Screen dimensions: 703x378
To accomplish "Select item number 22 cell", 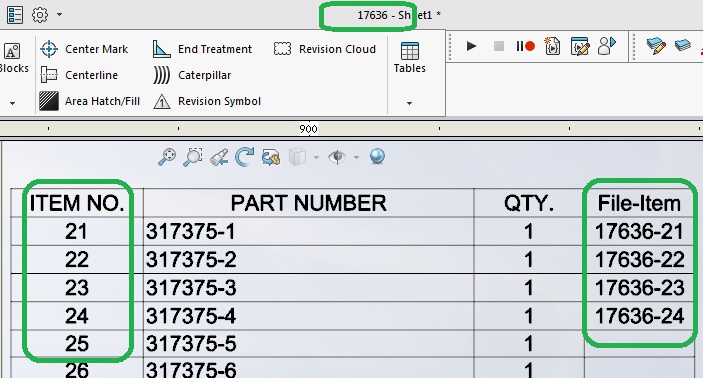I will click(x=77, y=259).
